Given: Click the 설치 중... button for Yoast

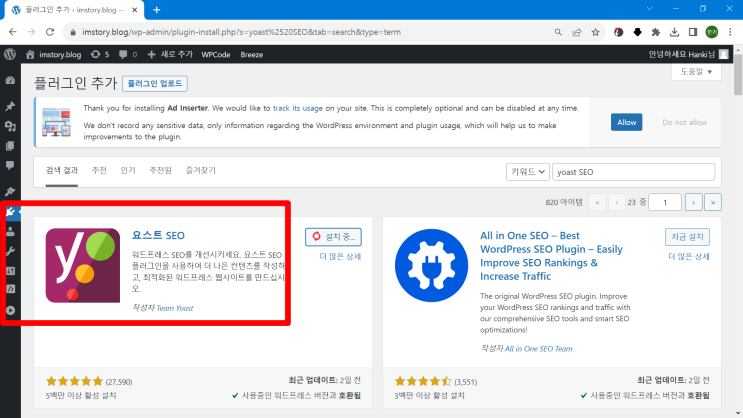Looking at the screenshot, I should [333, 236].
